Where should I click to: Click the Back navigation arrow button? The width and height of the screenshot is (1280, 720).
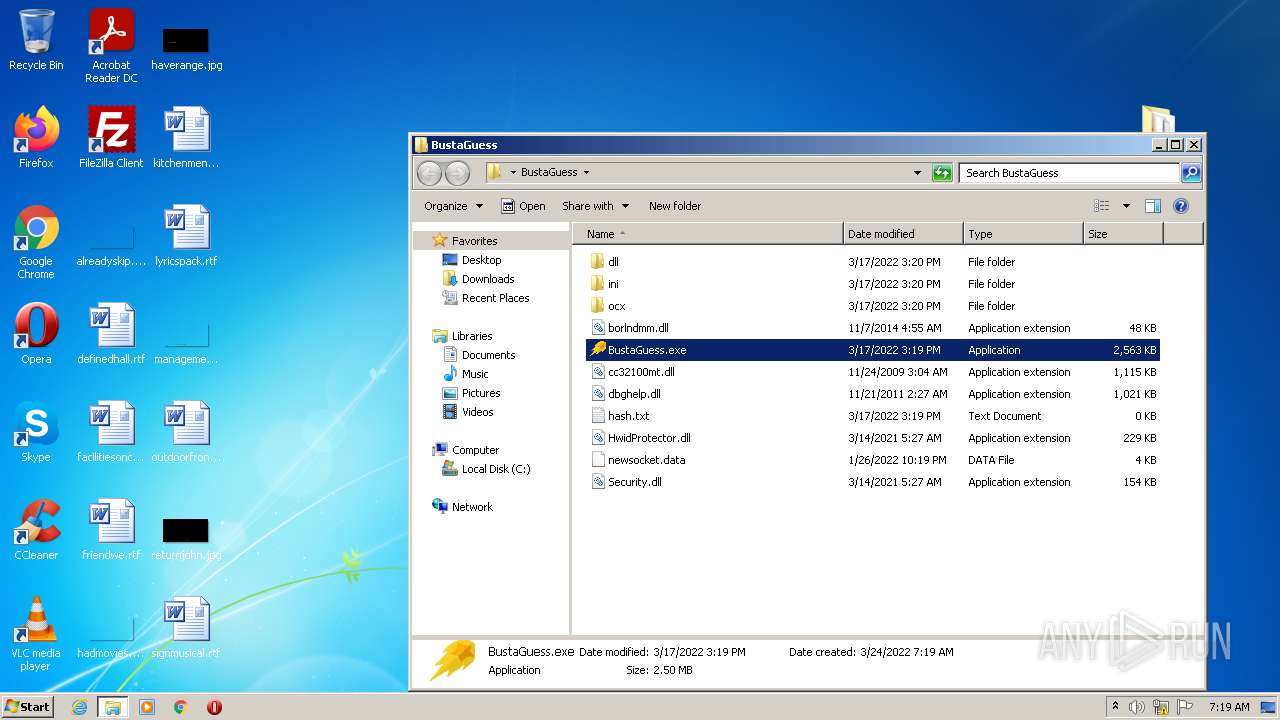pos(429,173)
